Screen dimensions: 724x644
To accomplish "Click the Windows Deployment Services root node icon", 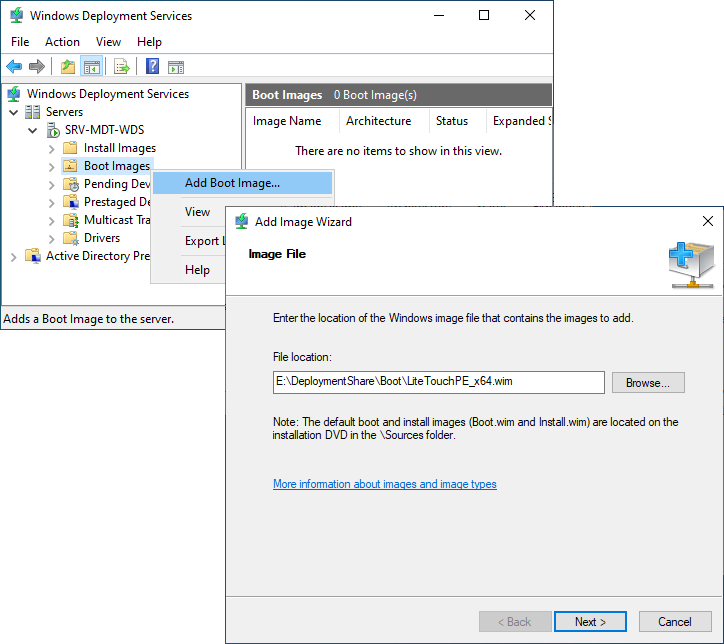I will (14, 94).
